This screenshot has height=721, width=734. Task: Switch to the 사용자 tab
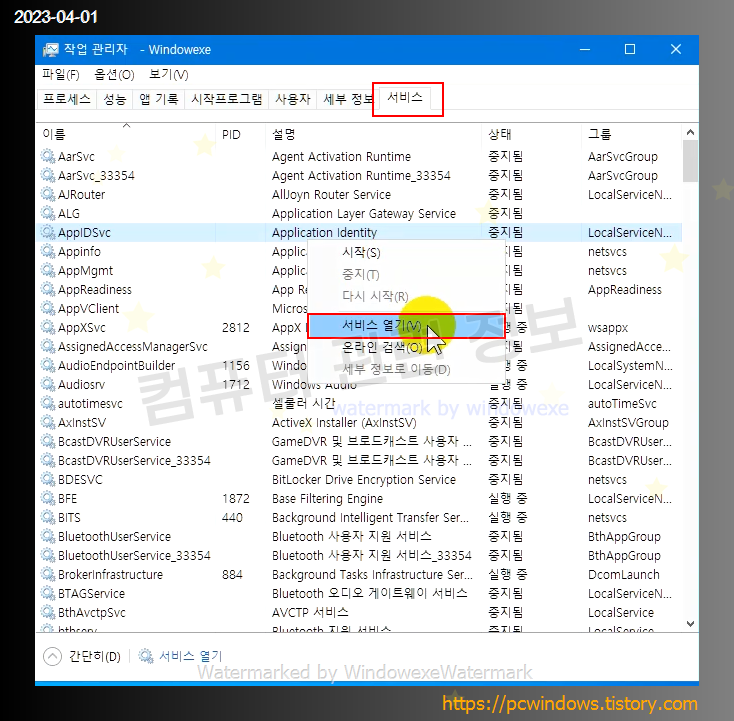coord(293,99)
